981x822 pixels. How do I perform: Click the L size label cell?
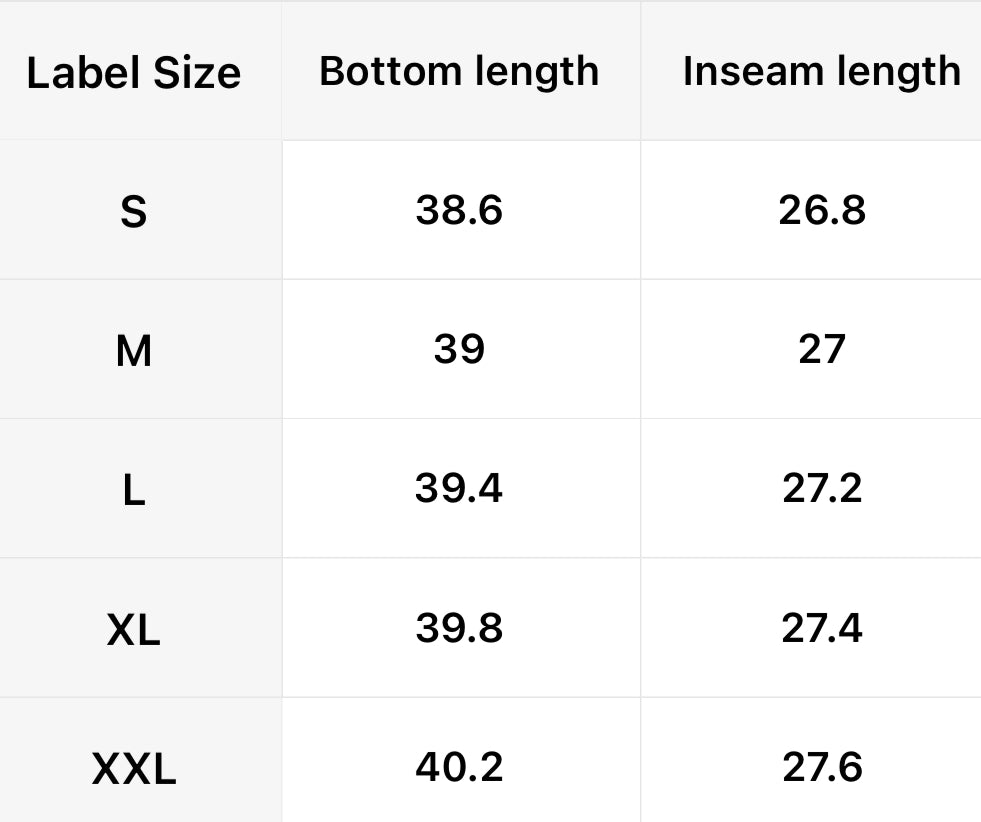(x=133, y=489)
